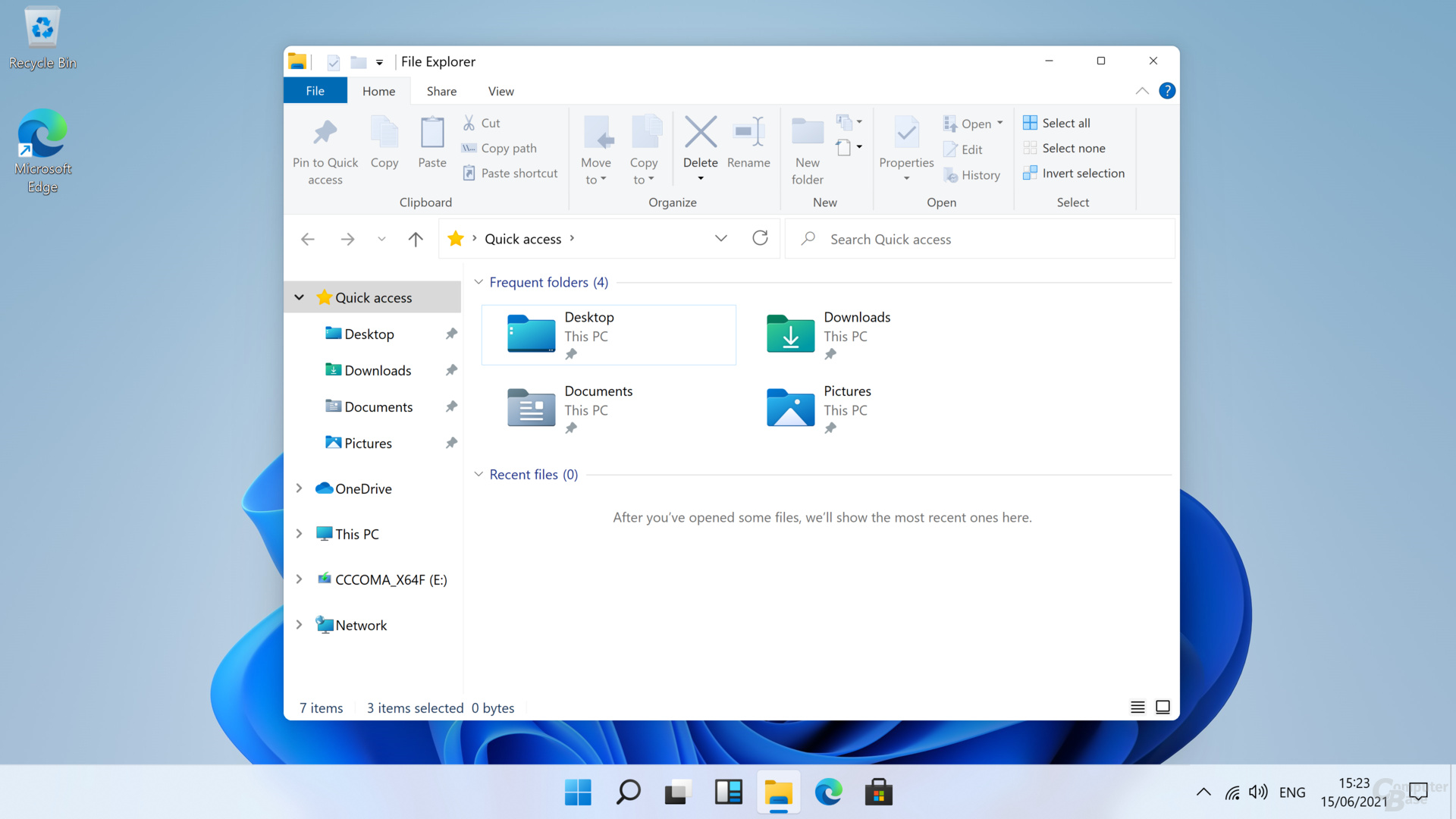The height and width of the screenshot is (819, 1456).
Task: Click the back navigation arrow
Action: pos(308,240)
